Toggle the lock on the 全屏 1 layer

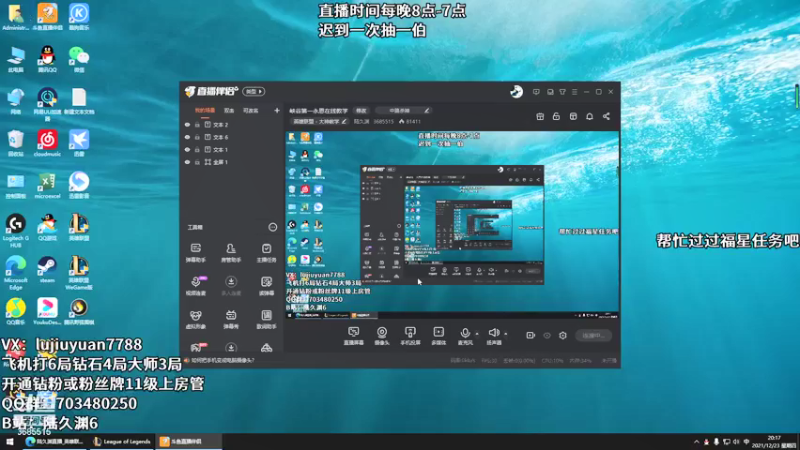pos(197,162)
